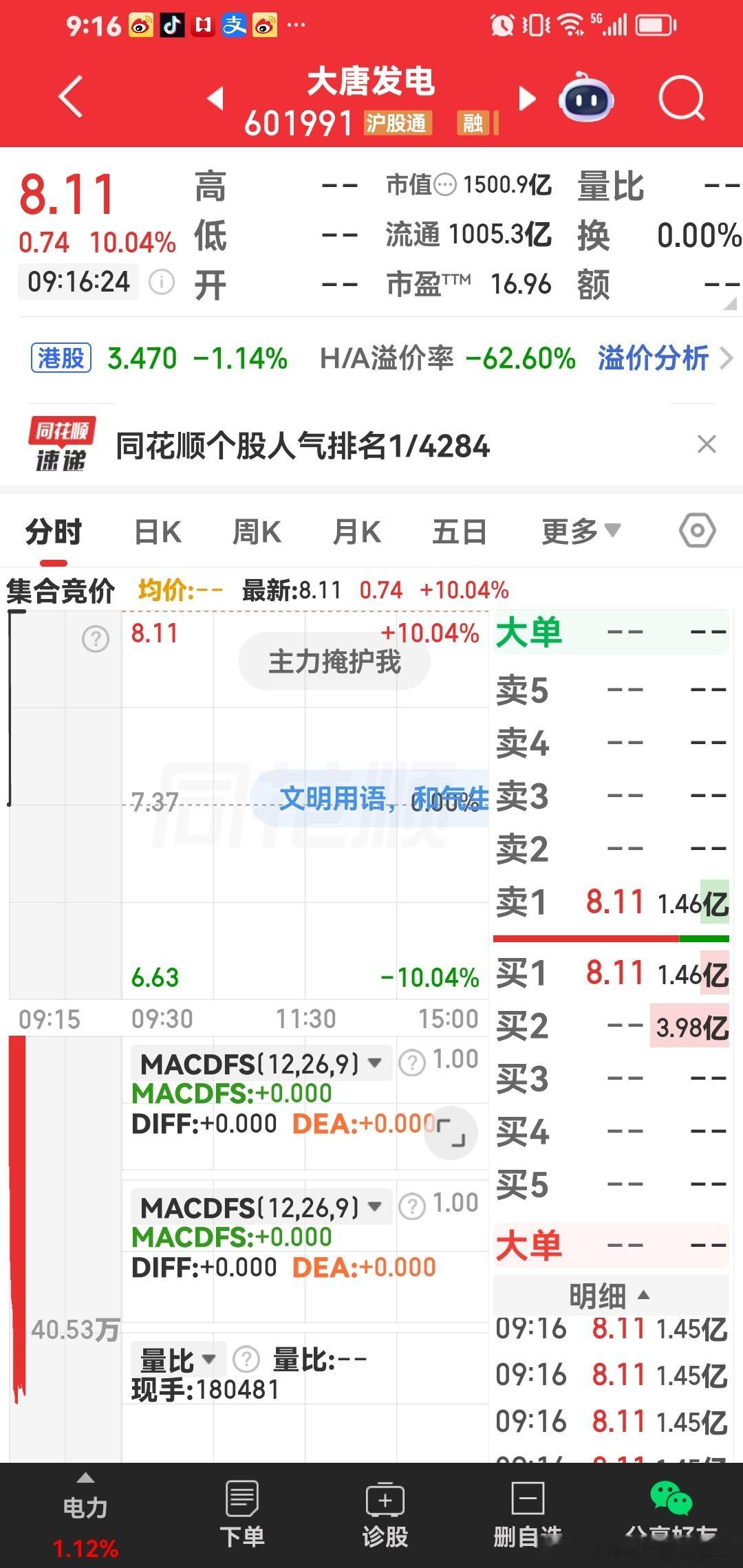The width and height of the screenshot is (743, 1568).
Task: Open 溢价分析 chevron arrow
Action: pyautogui.click(x=726, y=358)
